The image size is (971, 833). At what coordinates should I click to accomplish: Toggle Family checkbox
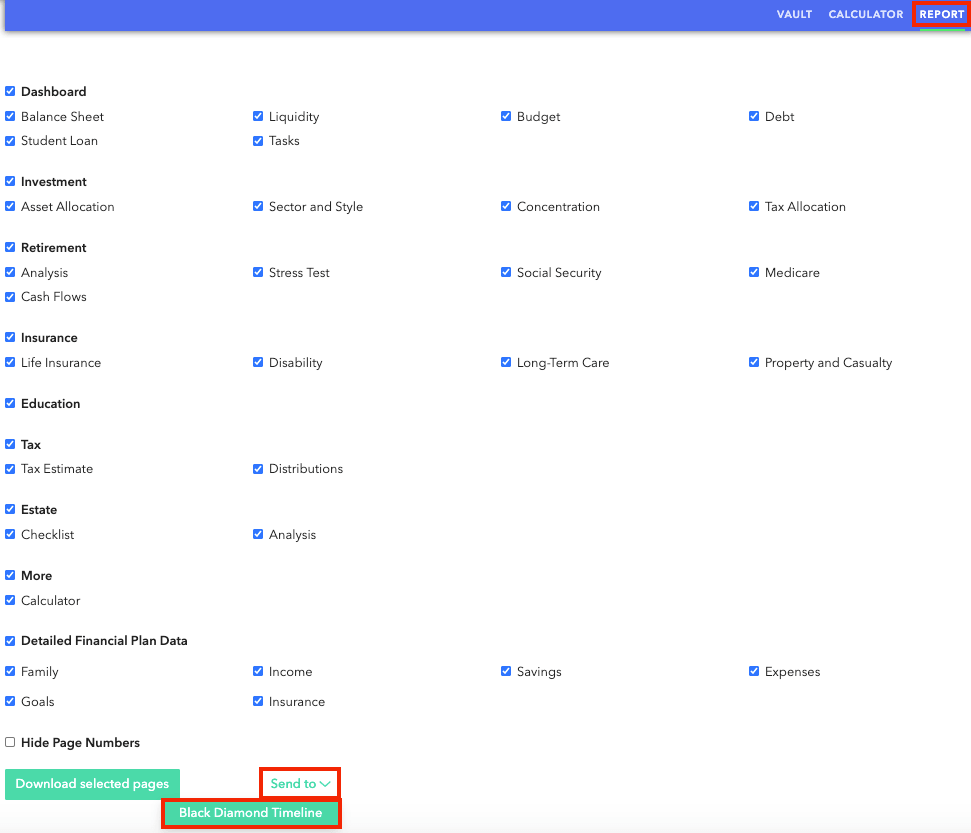[10, 671]
